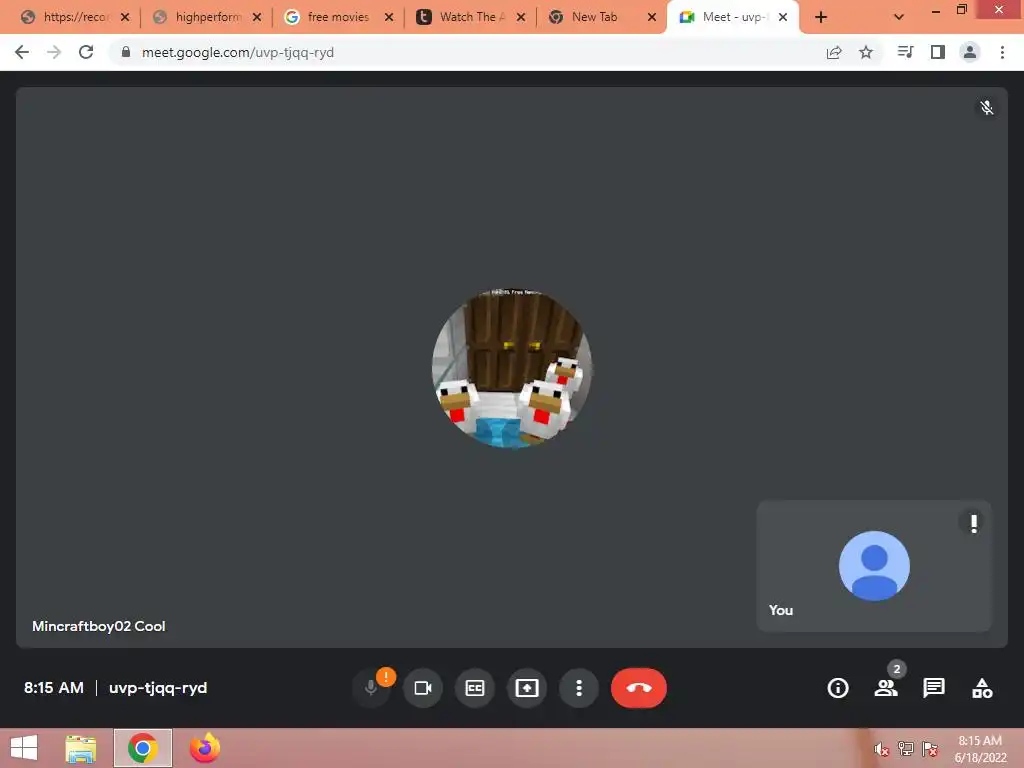
Task: Reload the Meet page
Action: point(86,52)
